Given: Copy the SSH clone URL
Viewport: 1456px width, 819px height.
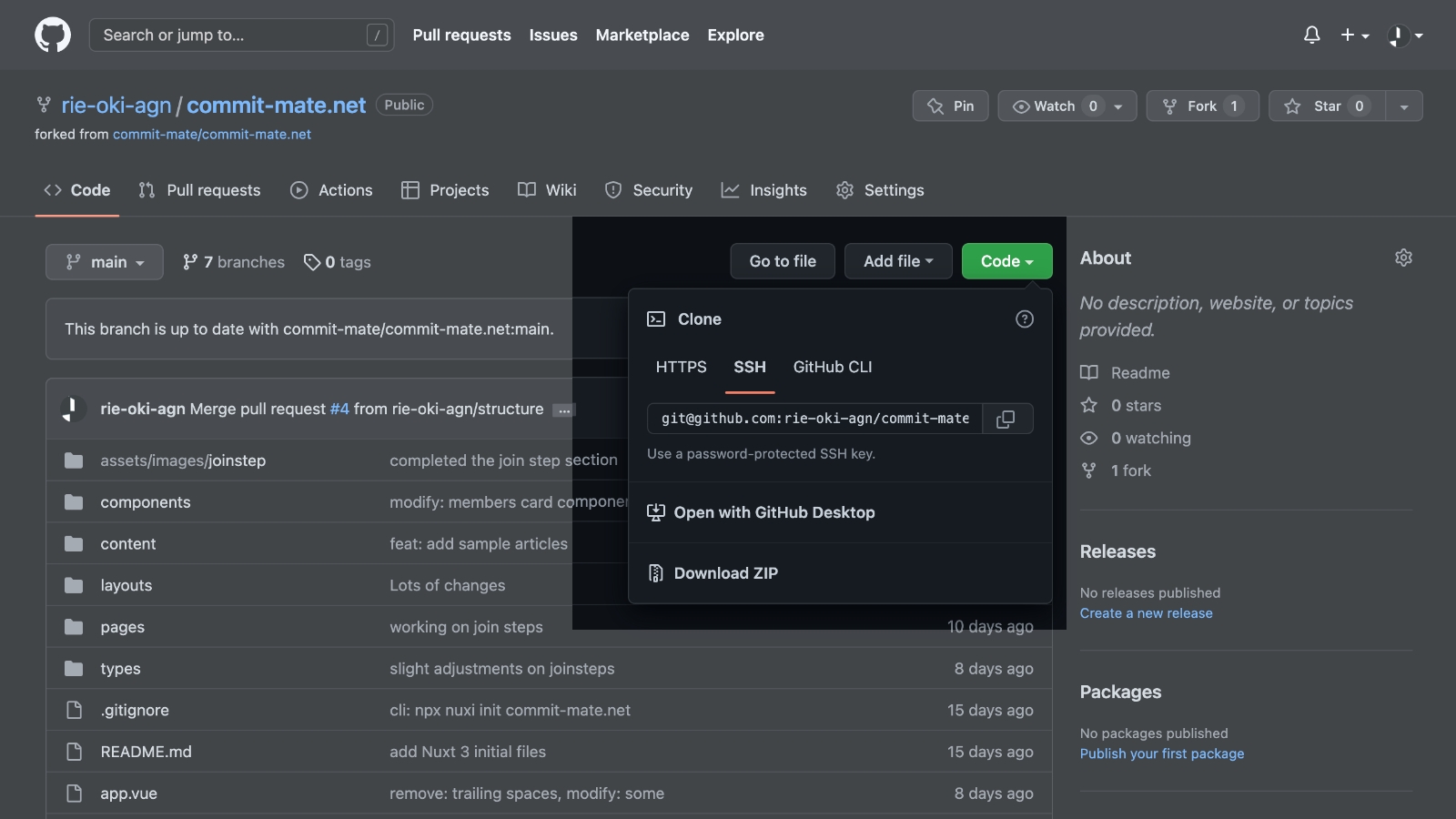Looking at the screenshot, I should [1006, 419].
